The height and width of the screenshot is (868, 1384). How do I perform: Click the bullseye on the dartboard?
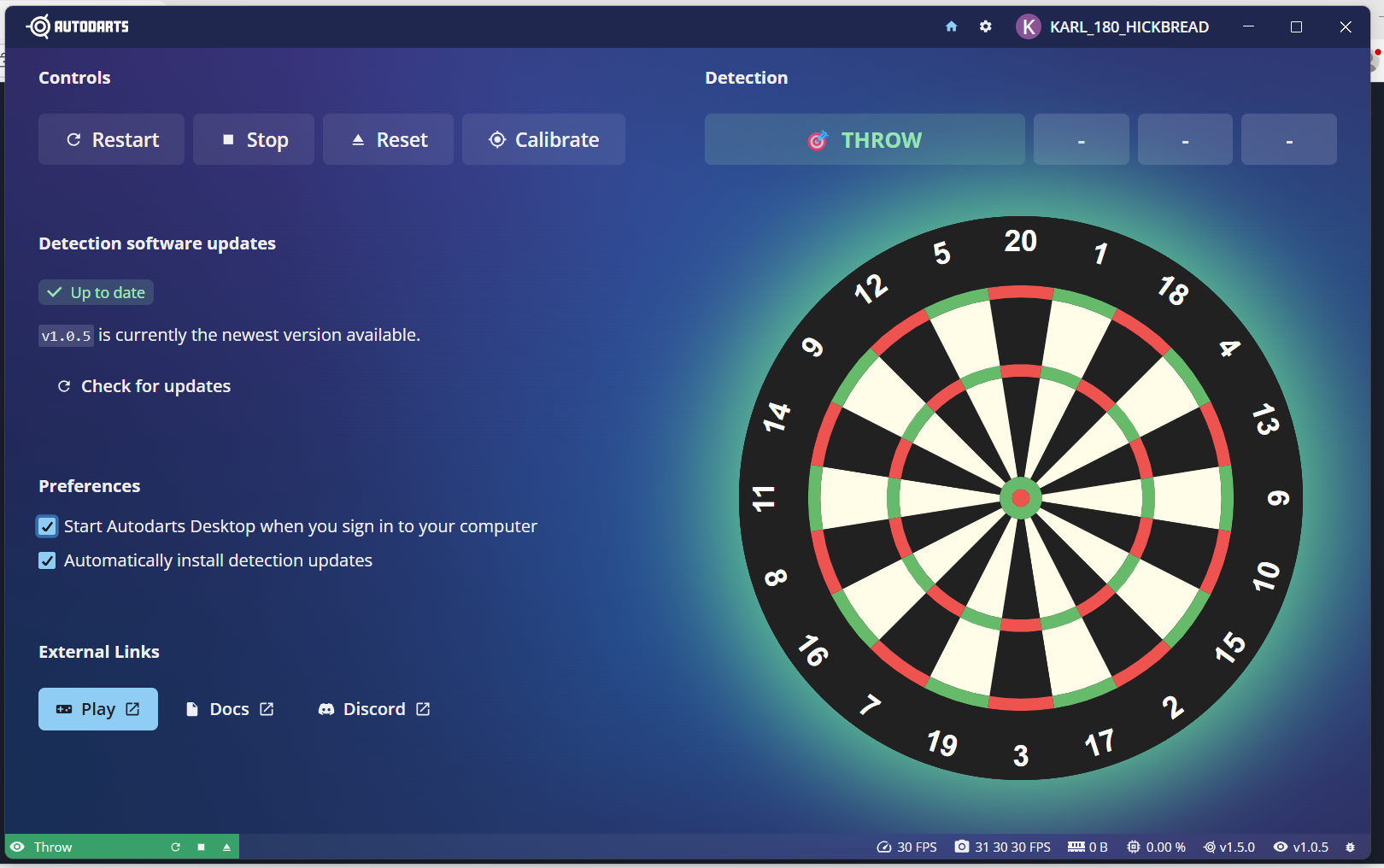[1021, 498]
